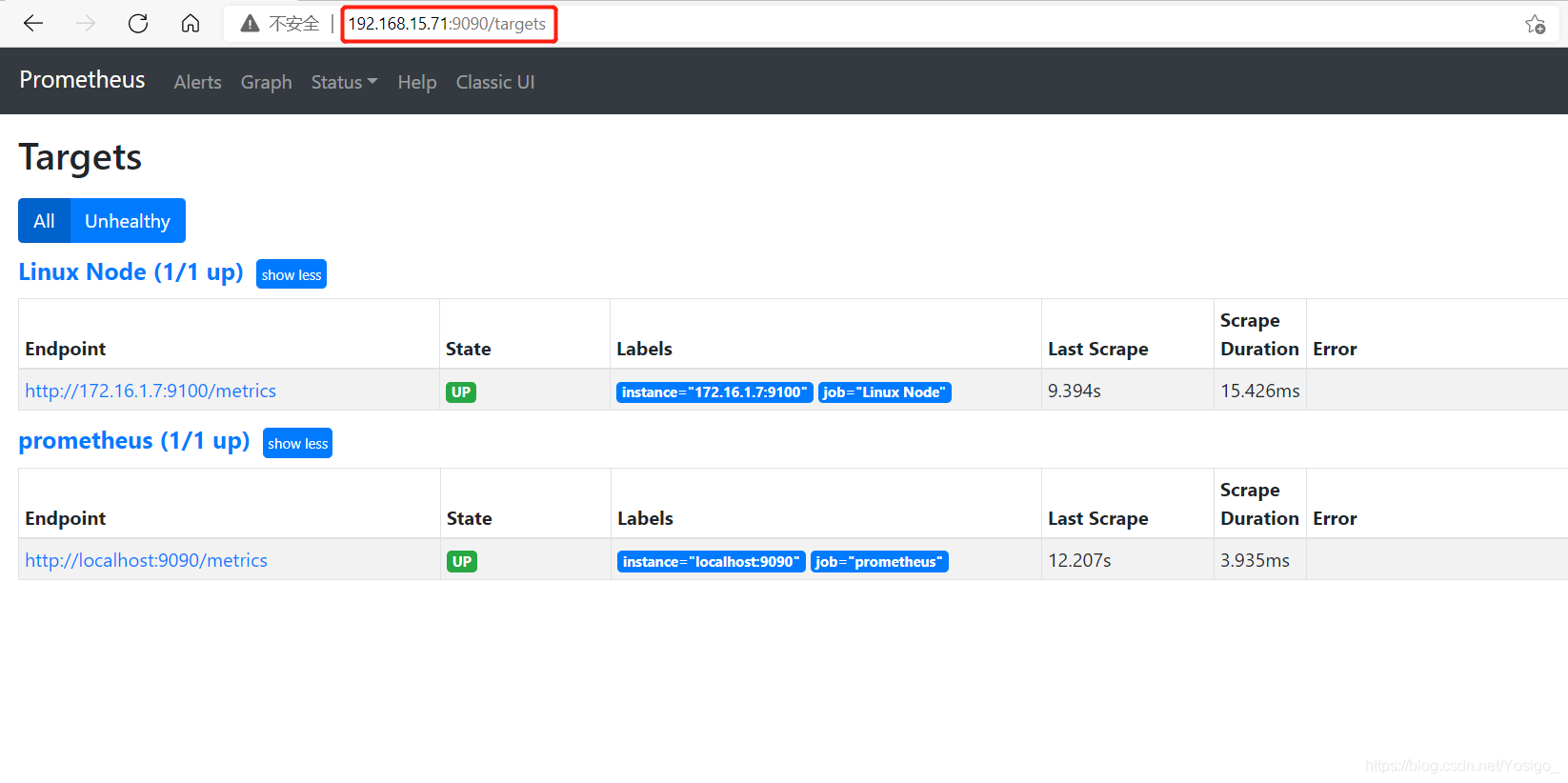Open the prometheus (1/1 up) heading link
1568x783 pixels.
click(134, 441)
